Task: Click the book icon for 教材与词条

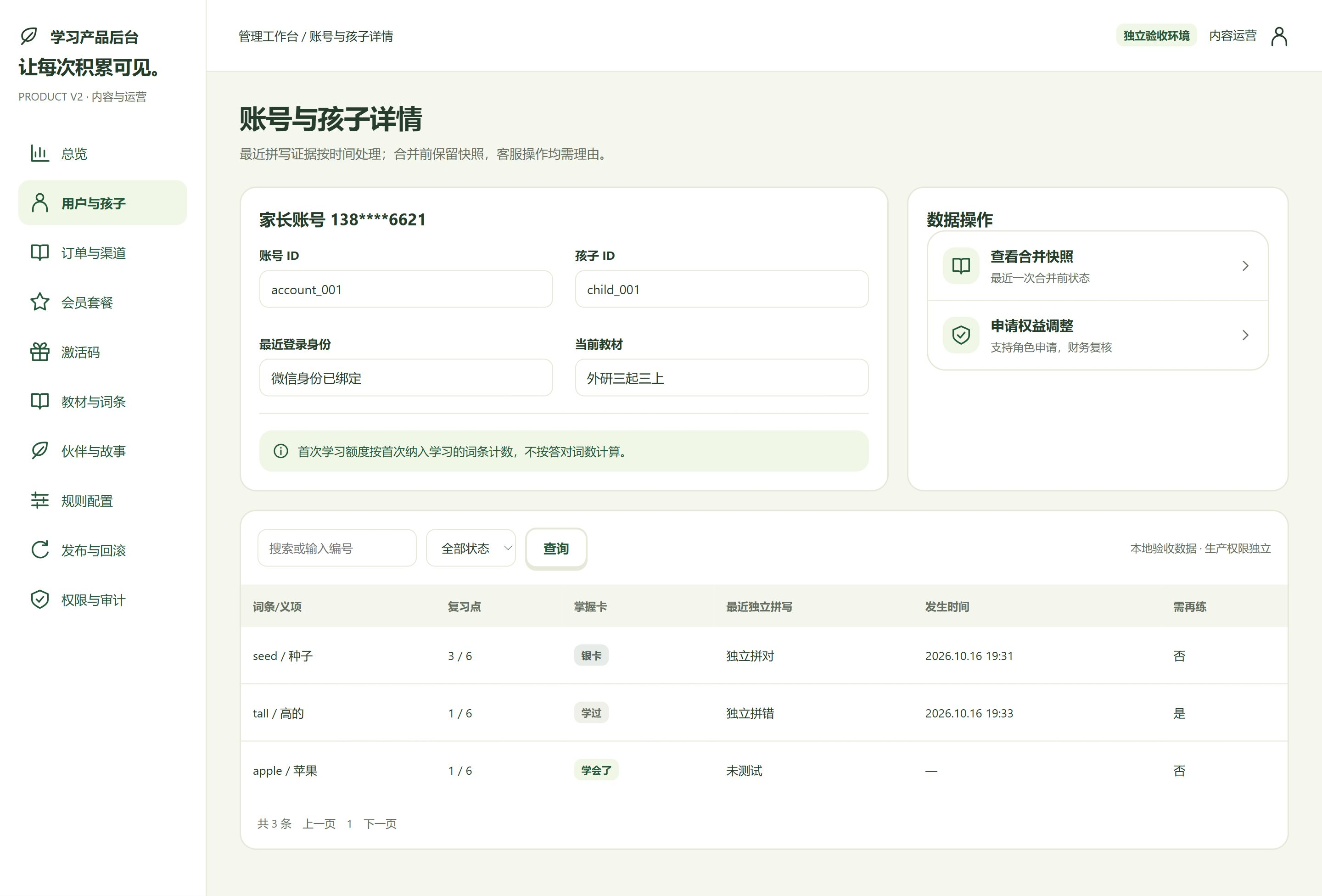Action: [x=40, y=401]
